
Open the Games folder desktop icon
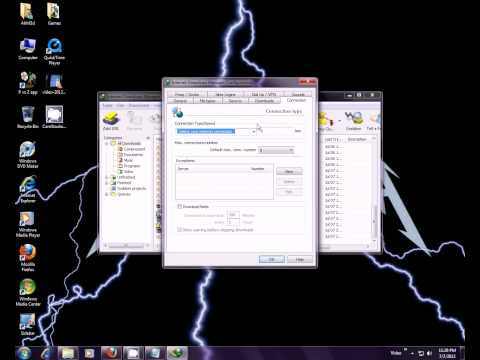pyautogui.click(x=54, y=14)
